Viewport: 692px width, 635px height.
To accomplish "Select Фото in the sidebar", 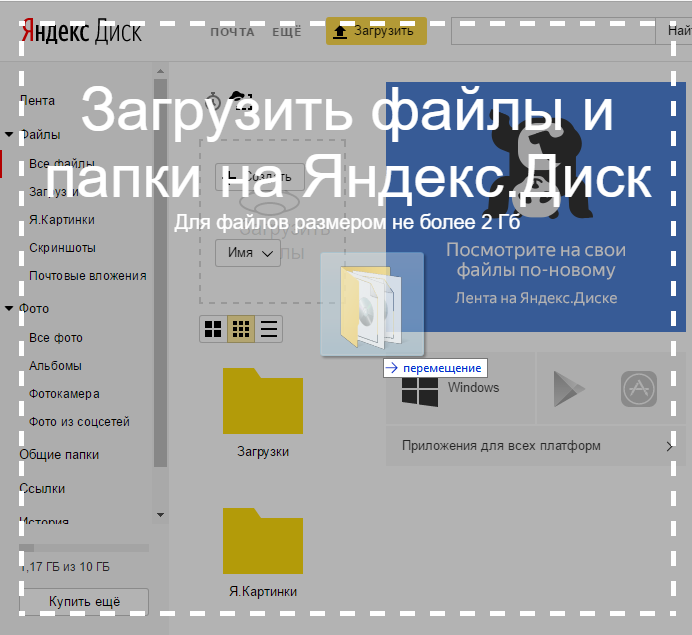I will pos(34,308).
